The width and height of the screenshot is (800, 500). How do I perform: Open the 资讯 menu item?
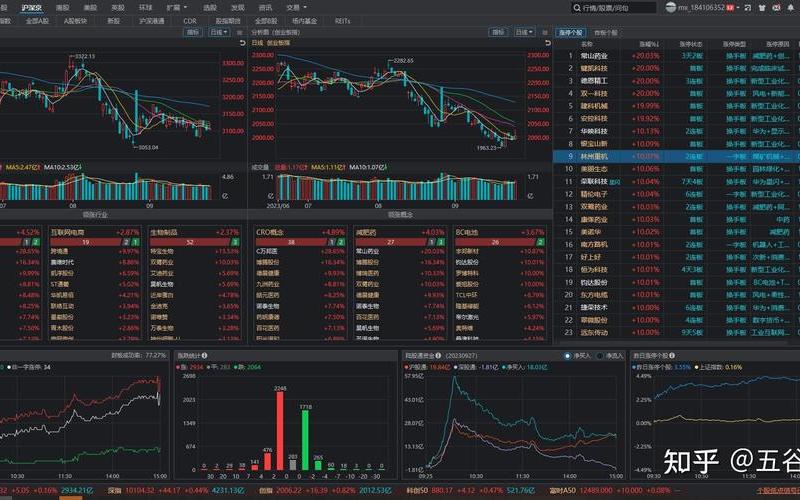tap(265, 8)
